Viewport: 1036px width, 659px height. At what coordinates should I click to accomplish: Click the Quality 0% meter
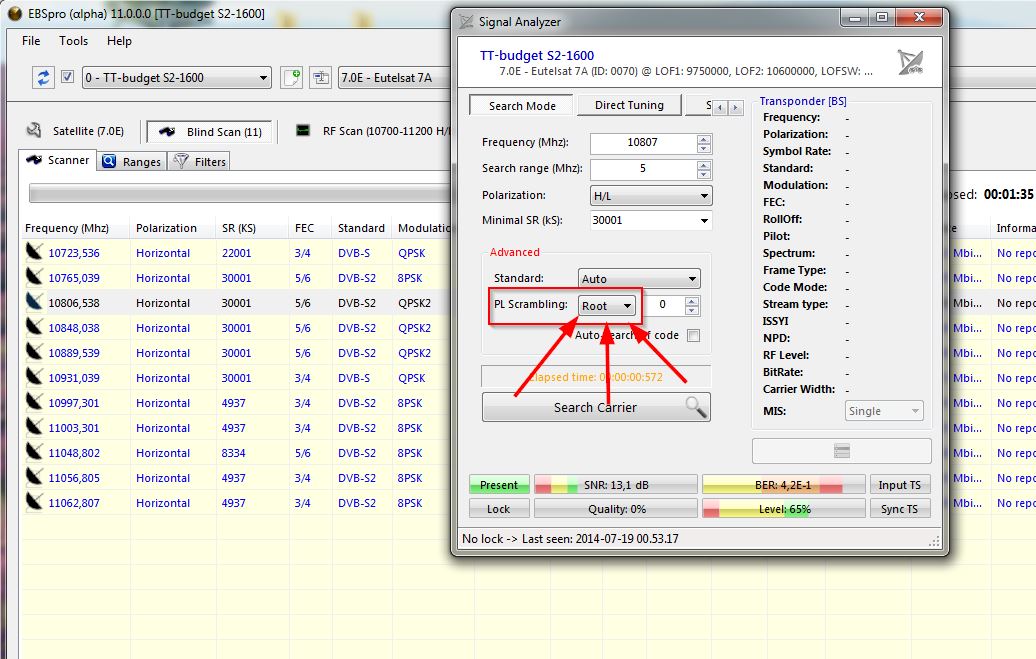pyautogui.click(x=616, y=509)
